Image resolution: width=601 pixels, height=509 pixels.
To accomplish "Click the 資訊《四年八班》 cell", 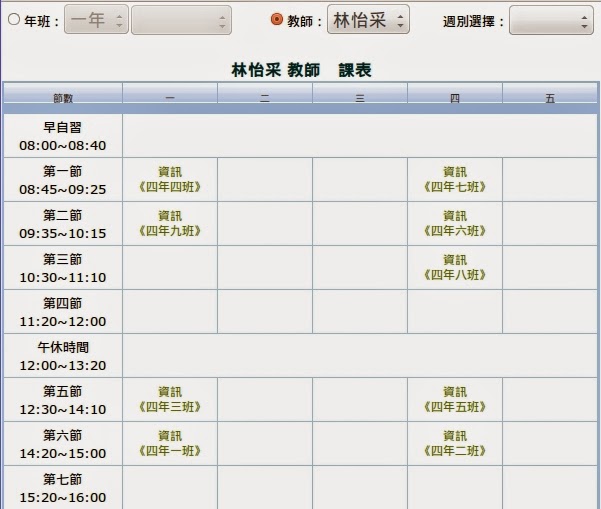I will (x=455, y=268).
